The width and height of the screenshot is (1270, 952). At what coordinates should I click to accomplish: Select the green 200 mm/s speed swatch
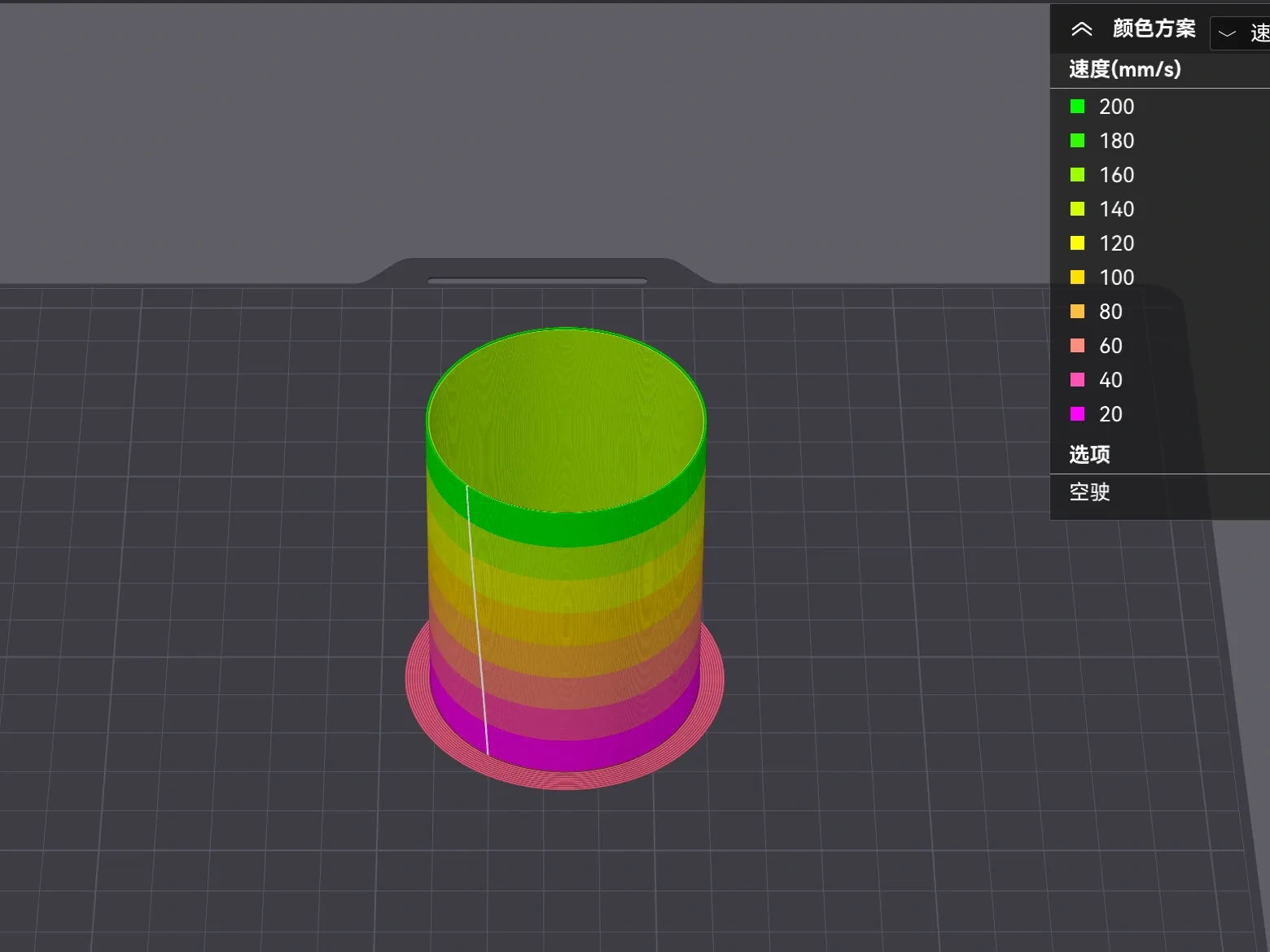click(x=1079, y=106)
